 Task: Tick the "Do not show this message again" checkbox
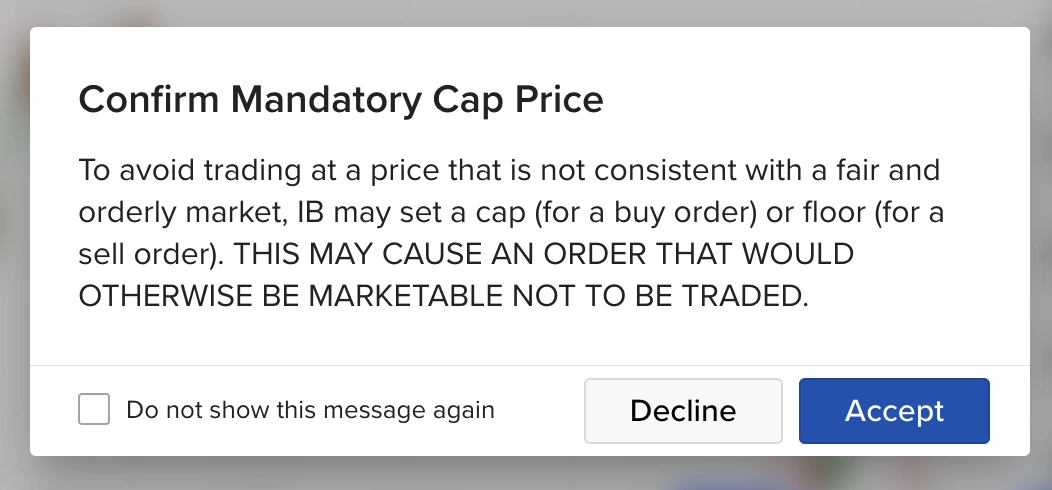tap(94, 409)
